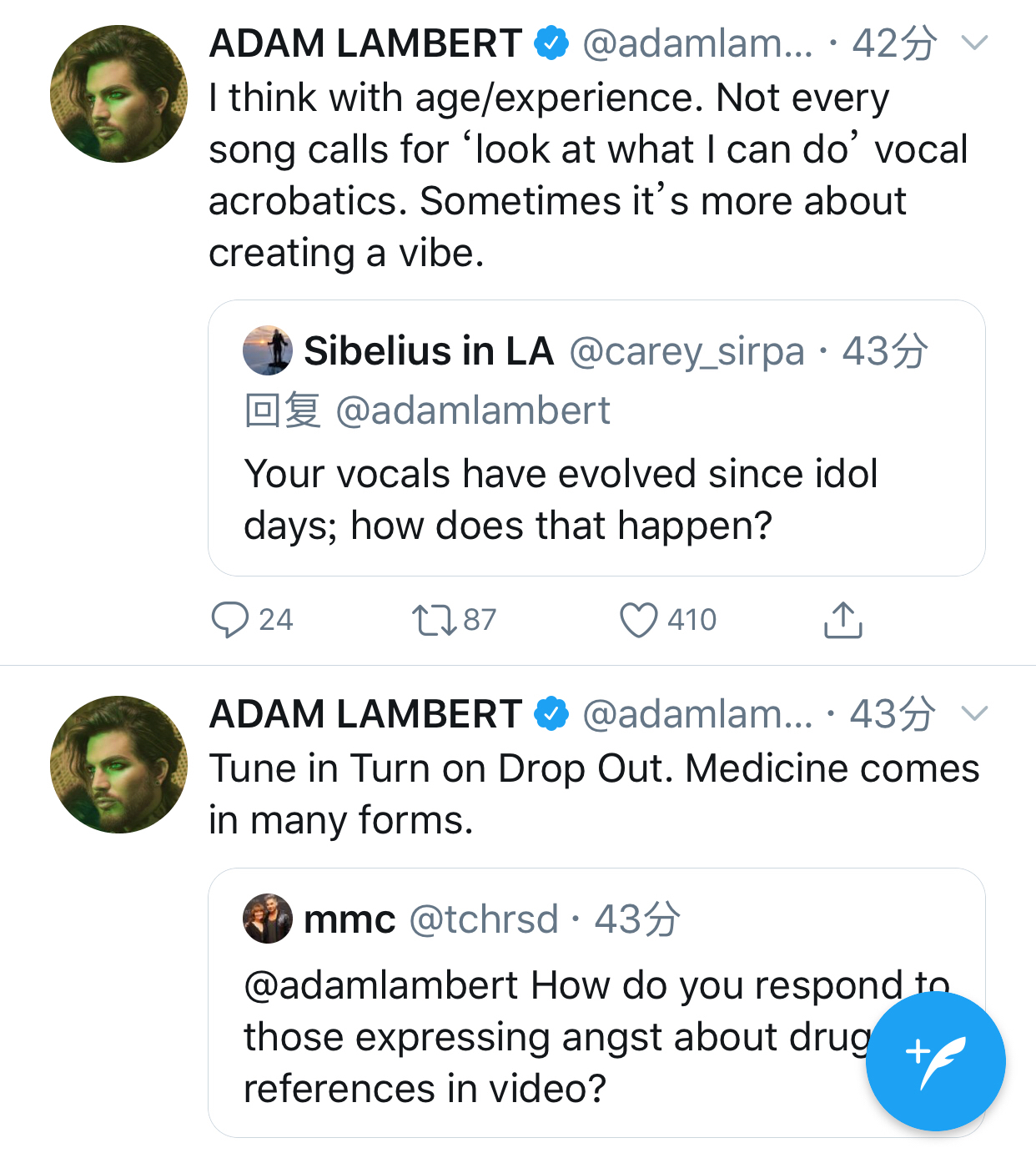The height and width of the screenshot is (1158, 1036).
Task: Open Adam Lambert's avatar on first tweet
Action: tap(118, 93)
